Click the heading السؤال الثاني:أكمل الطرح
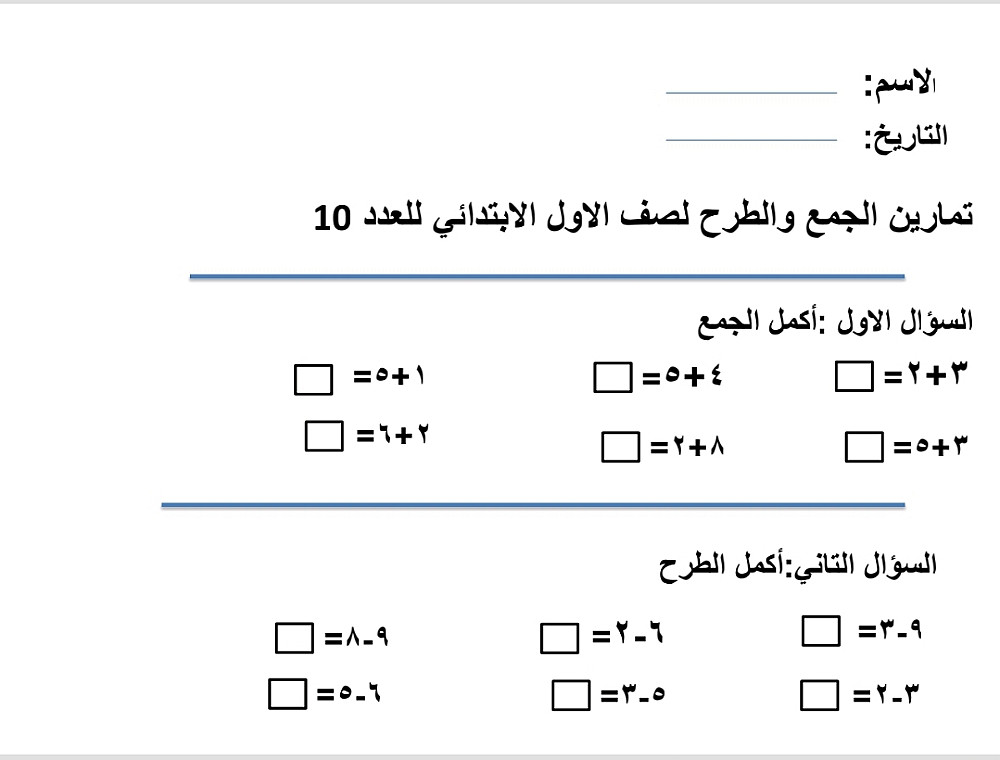The width and height of the screenshot is (1000, 760). coord(798,567)
